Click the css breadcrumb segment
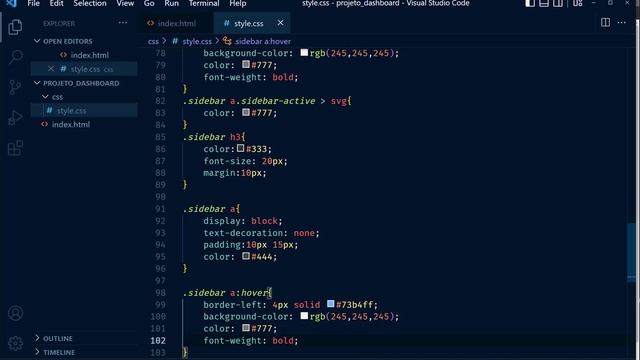Viewport: 640px width, 360px height. (153, 41)
